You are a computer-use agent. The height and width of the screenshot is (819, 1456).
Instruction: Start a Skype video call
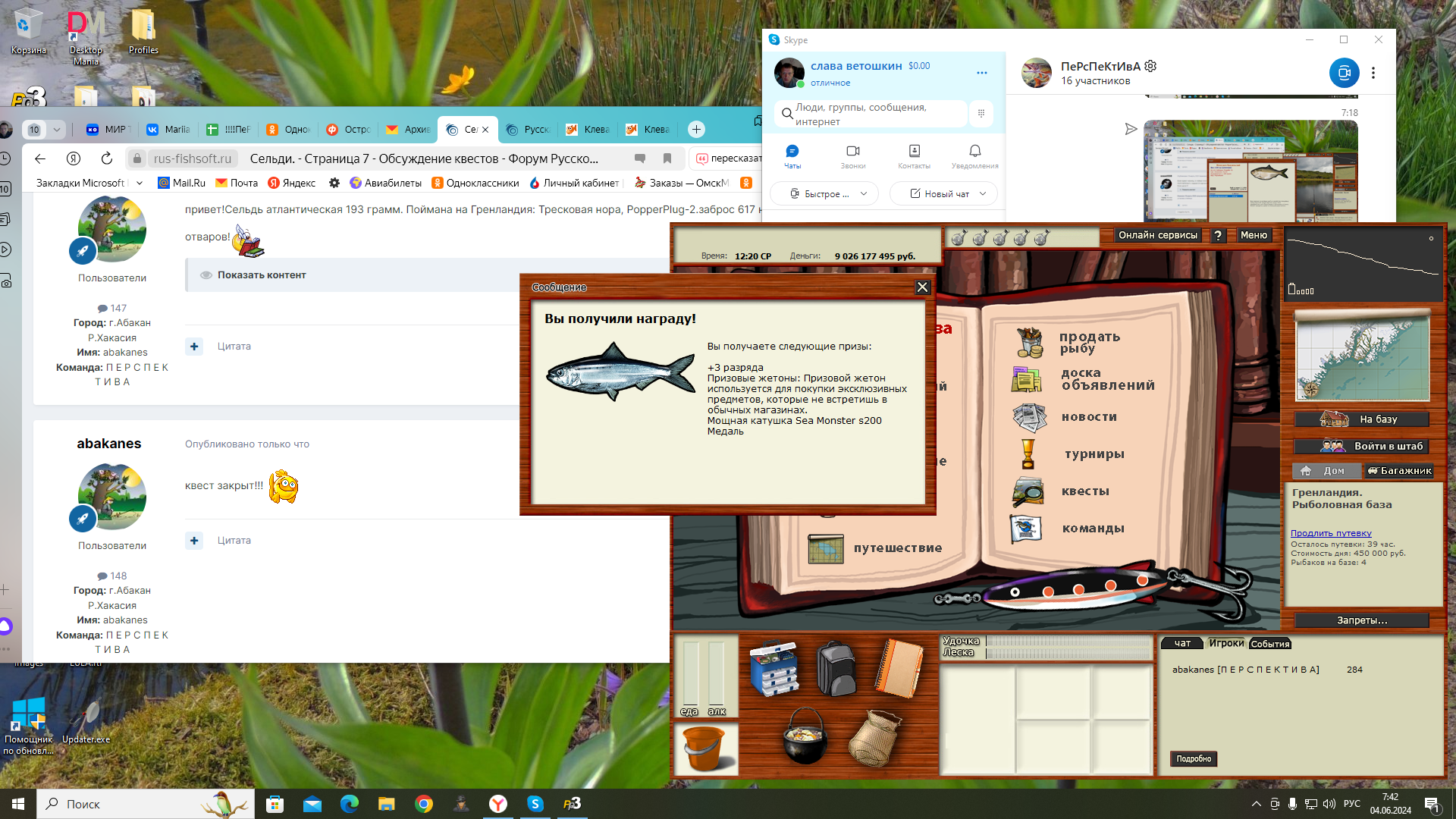pos(1344,74)
